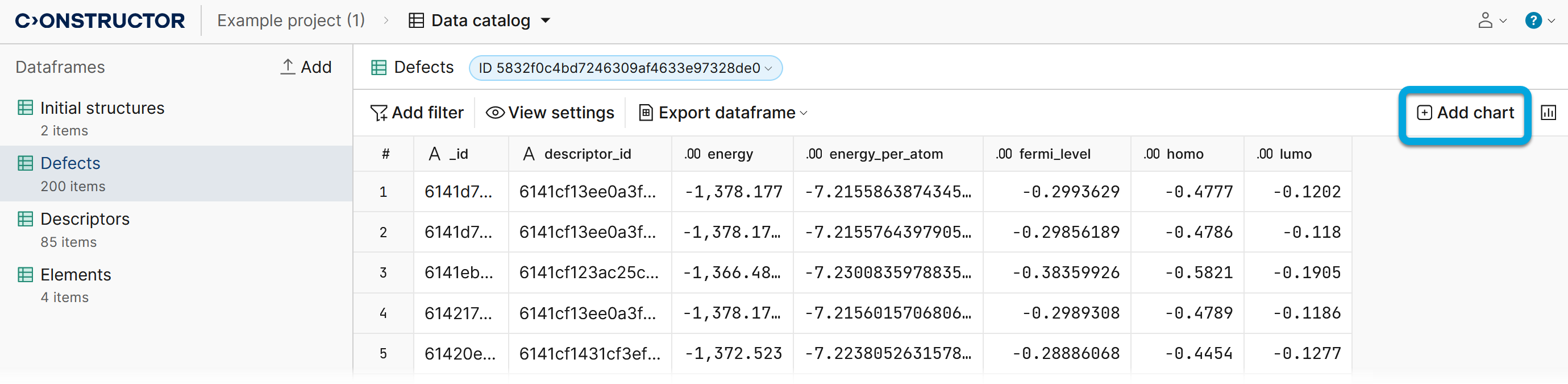Add a new dataframe via upload
The image size is (1568, 384).
pos(306,67)
